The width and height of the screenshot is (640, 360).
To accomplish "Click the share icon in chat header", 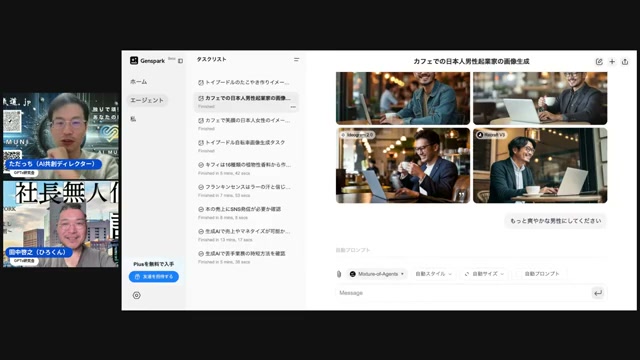I will click(x=625, y=62).
